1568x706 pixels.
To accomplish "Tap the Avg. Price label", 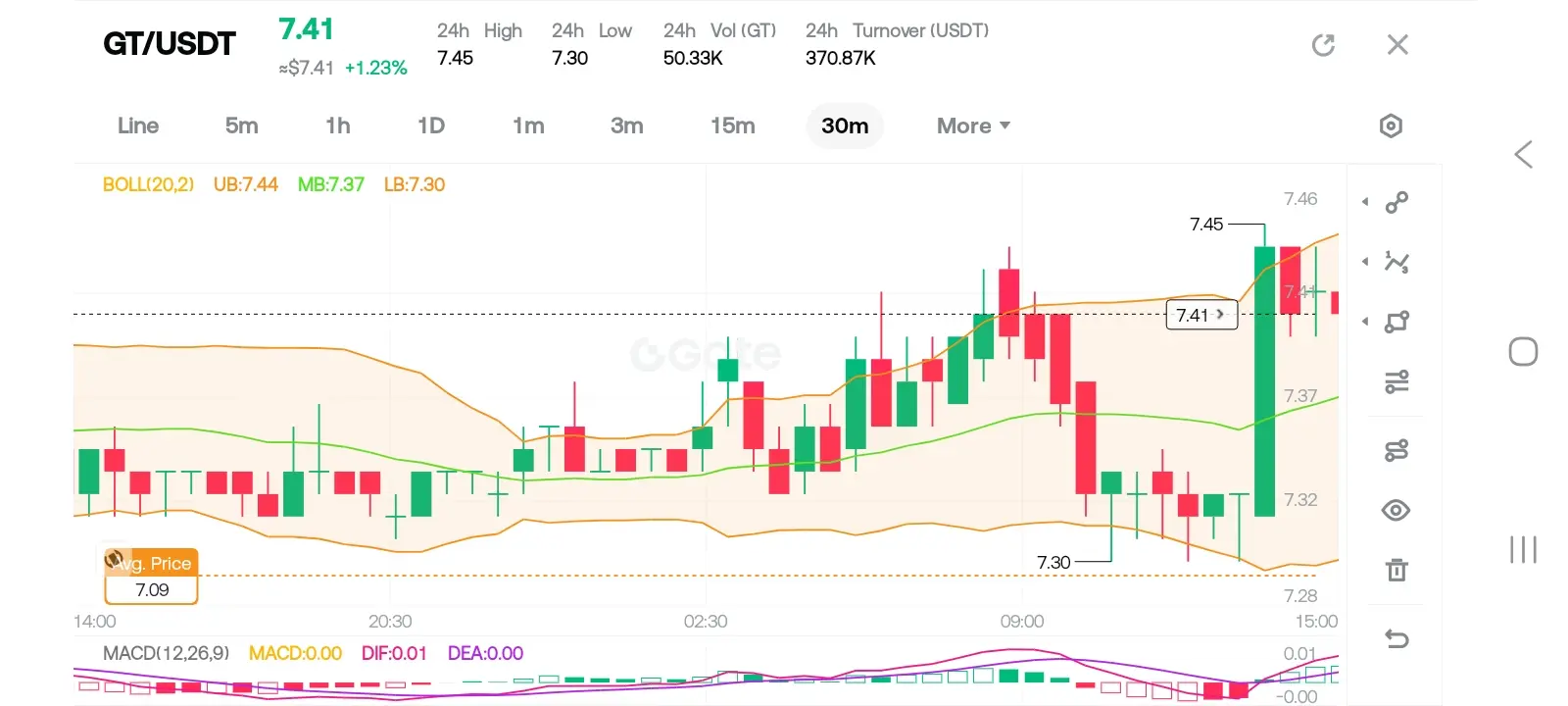I will [x=151, y=563].
